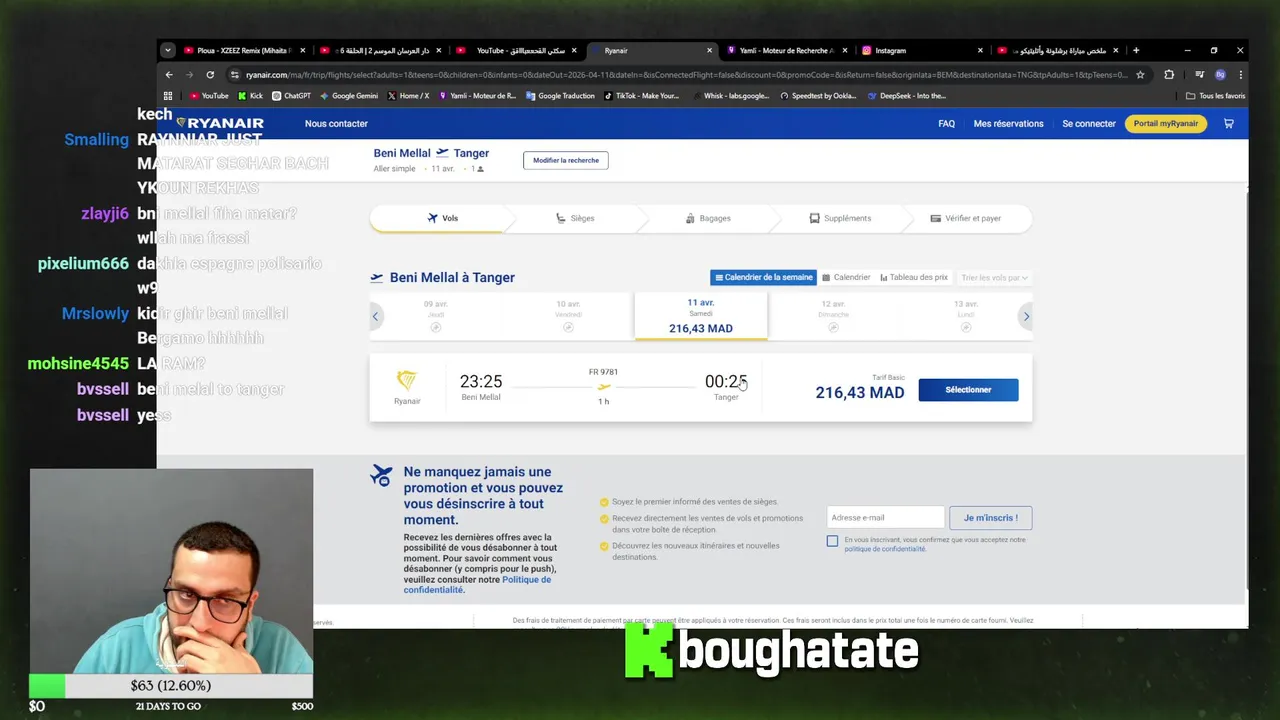Switch to the Suppléments step tab
1280x720 pixels.
840,218
